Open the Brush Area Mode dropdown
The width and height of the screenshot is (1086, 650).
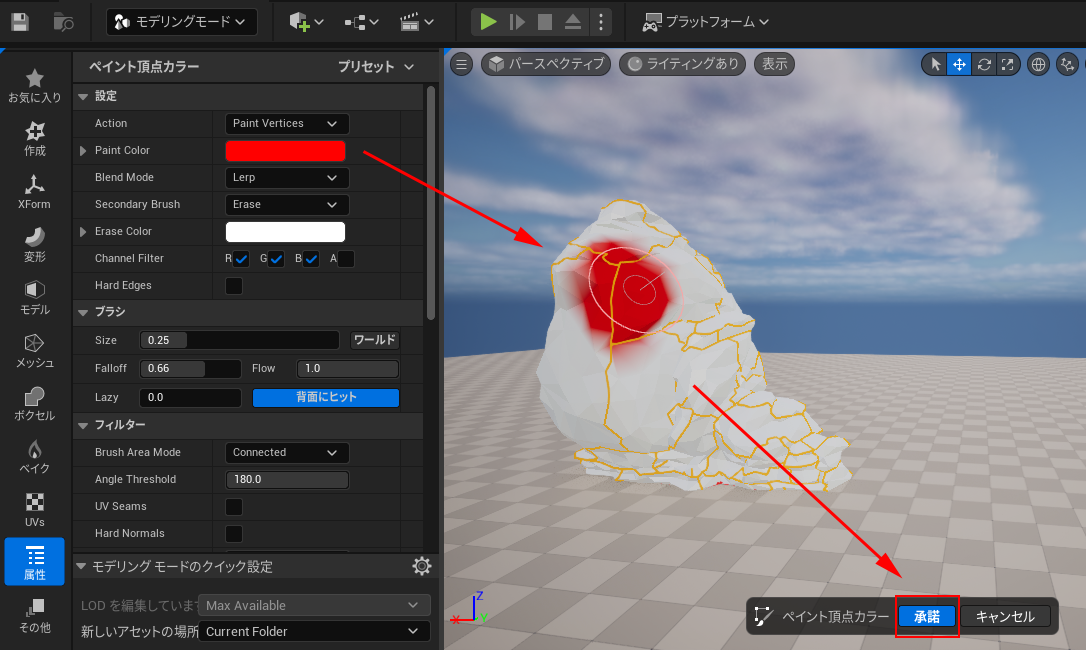[x=286, y=452]
